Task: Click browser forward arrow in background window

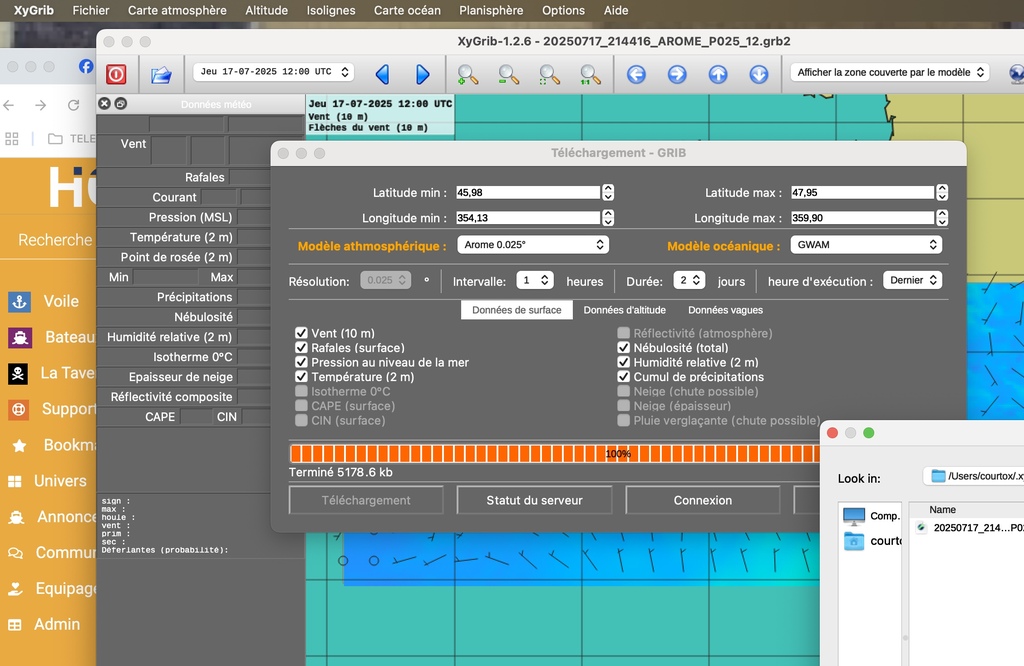Action: pos(40,105)
